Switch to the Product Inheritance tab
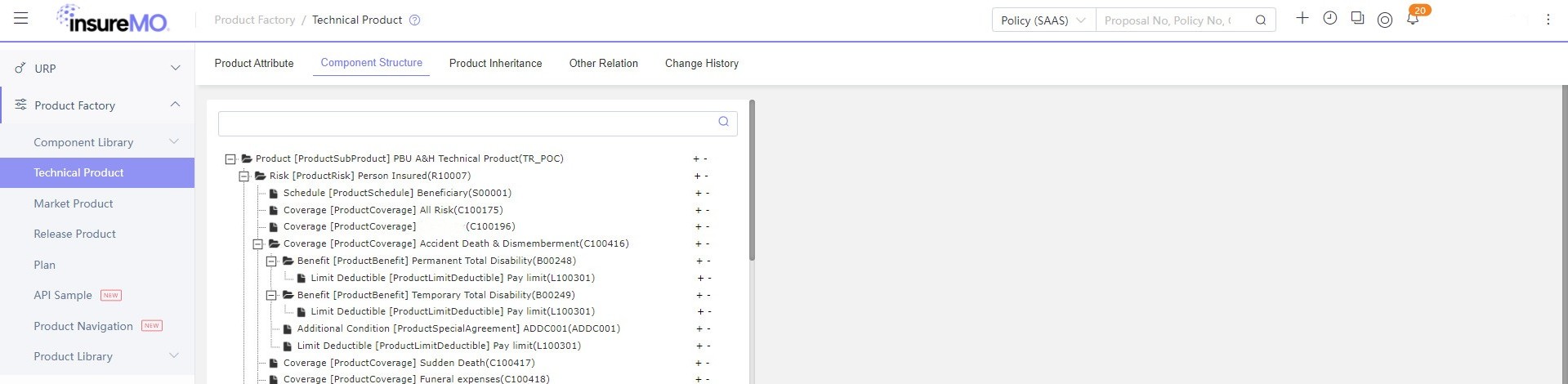Image resolution: width=1568 pixels, height=384 pixels. 495,63
